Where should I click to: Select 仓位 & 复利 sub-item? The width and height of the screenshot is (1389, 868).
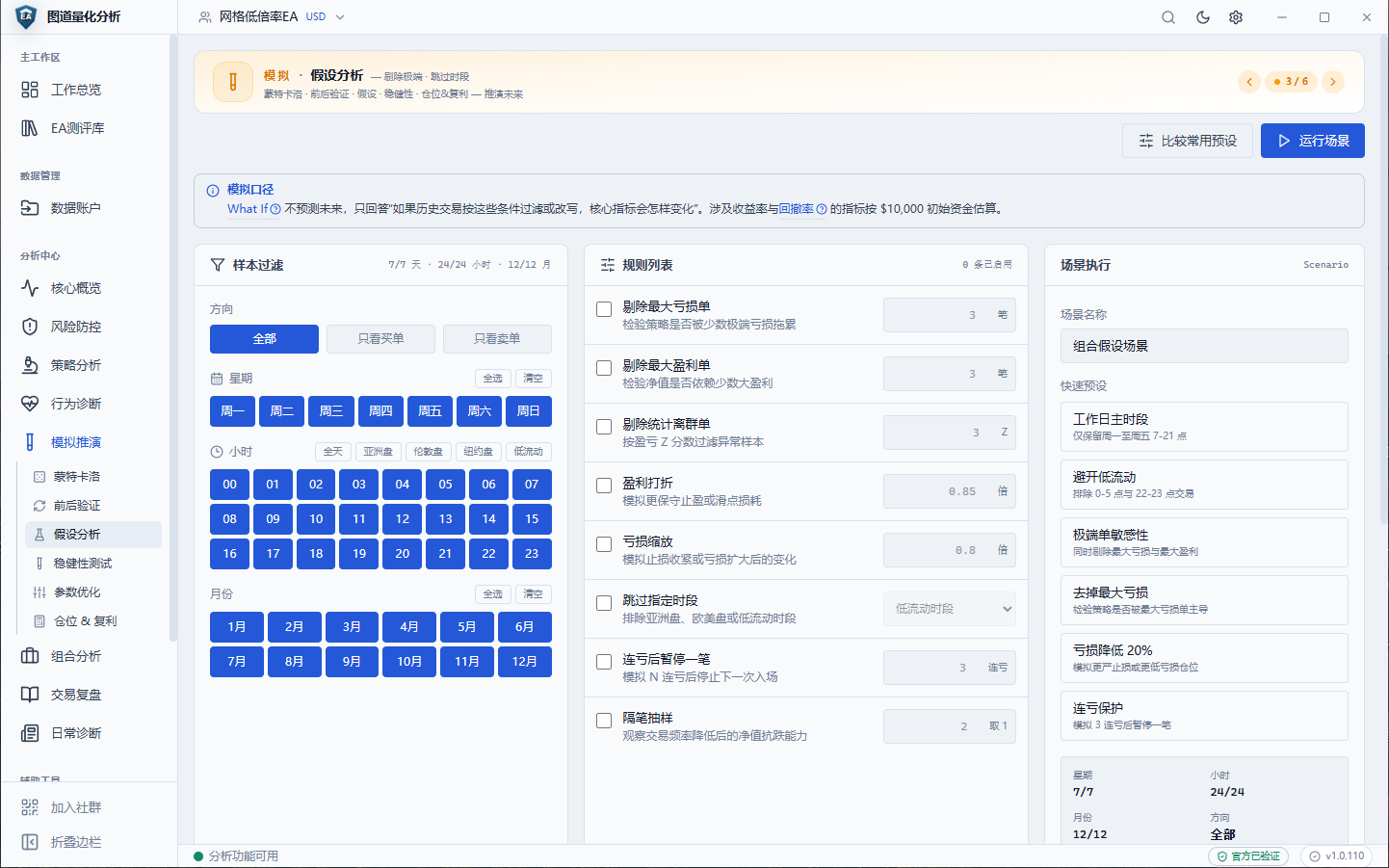pos(93,621)
